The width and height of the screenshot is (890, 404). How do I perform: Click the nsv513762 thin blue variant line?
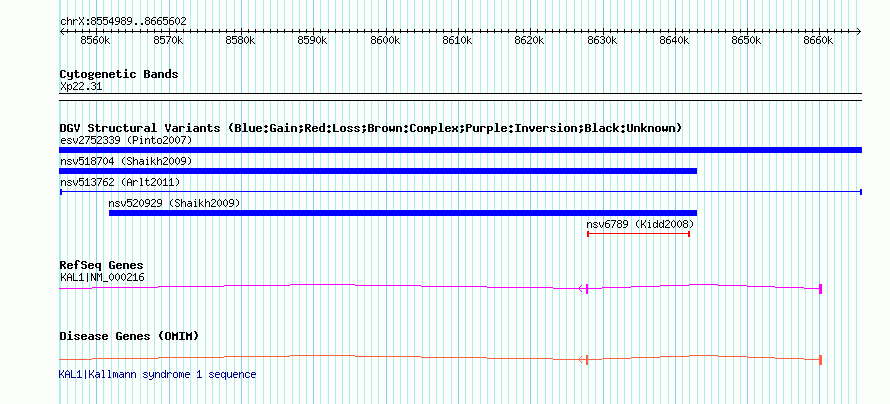click(460, 192)
